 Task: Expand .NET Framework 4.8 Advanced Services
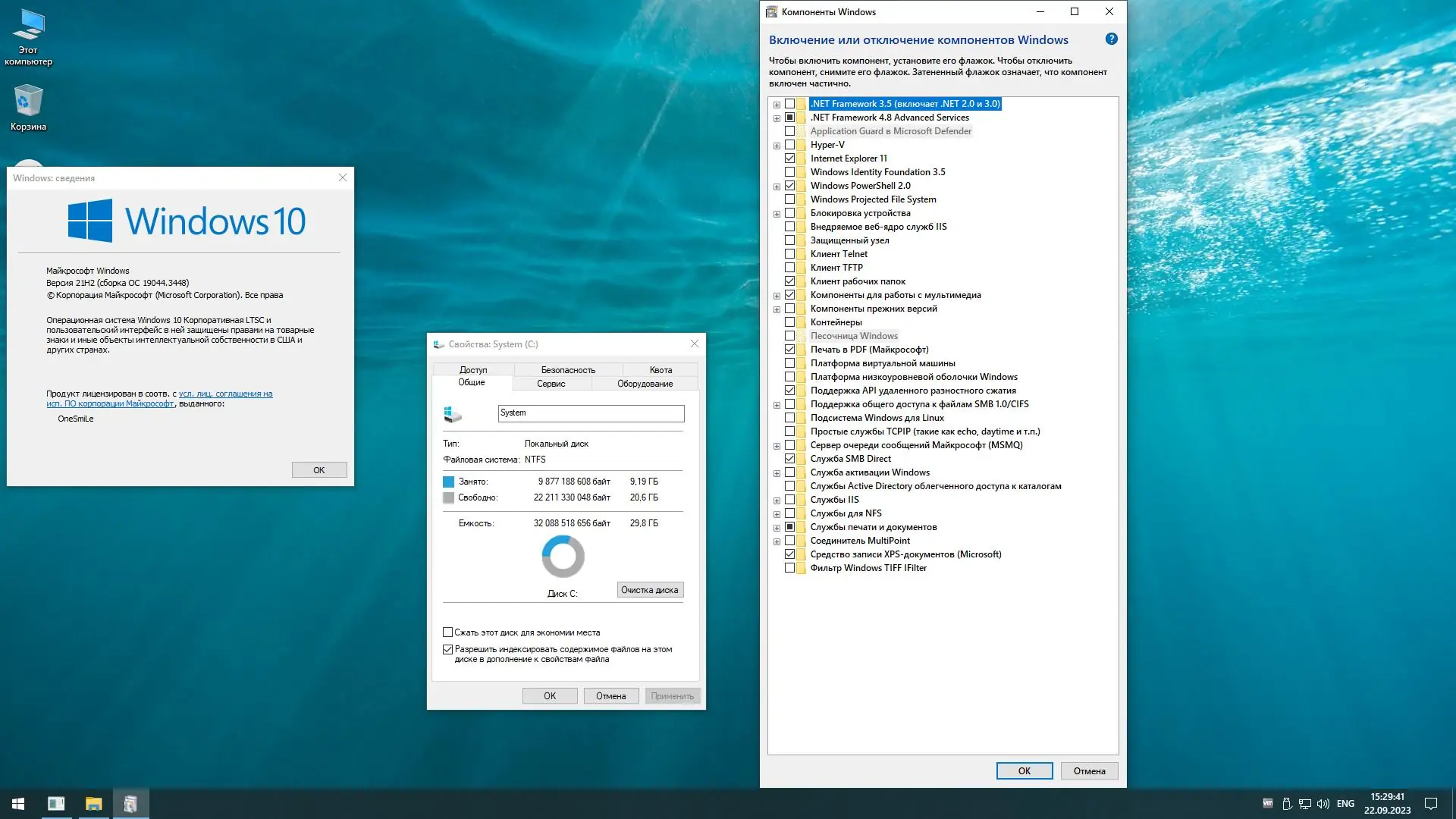[x=777, y=118]
